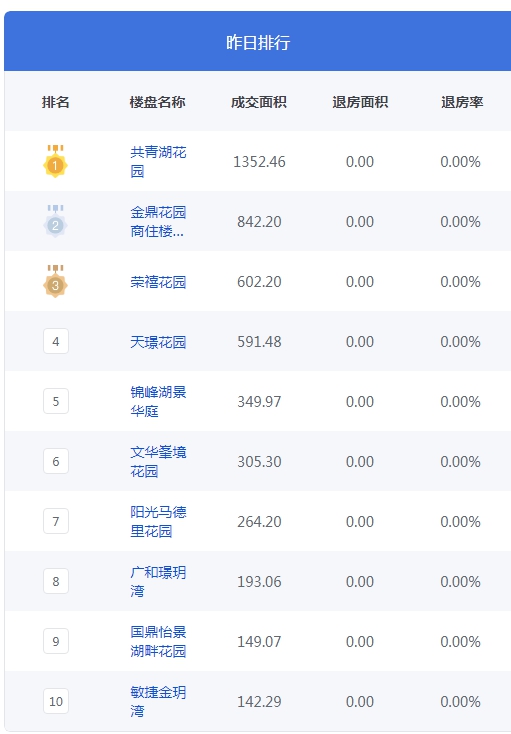Open the 金鼎花园商住楼 property link
Screen dimensions: 511x734
coord(158,221)
